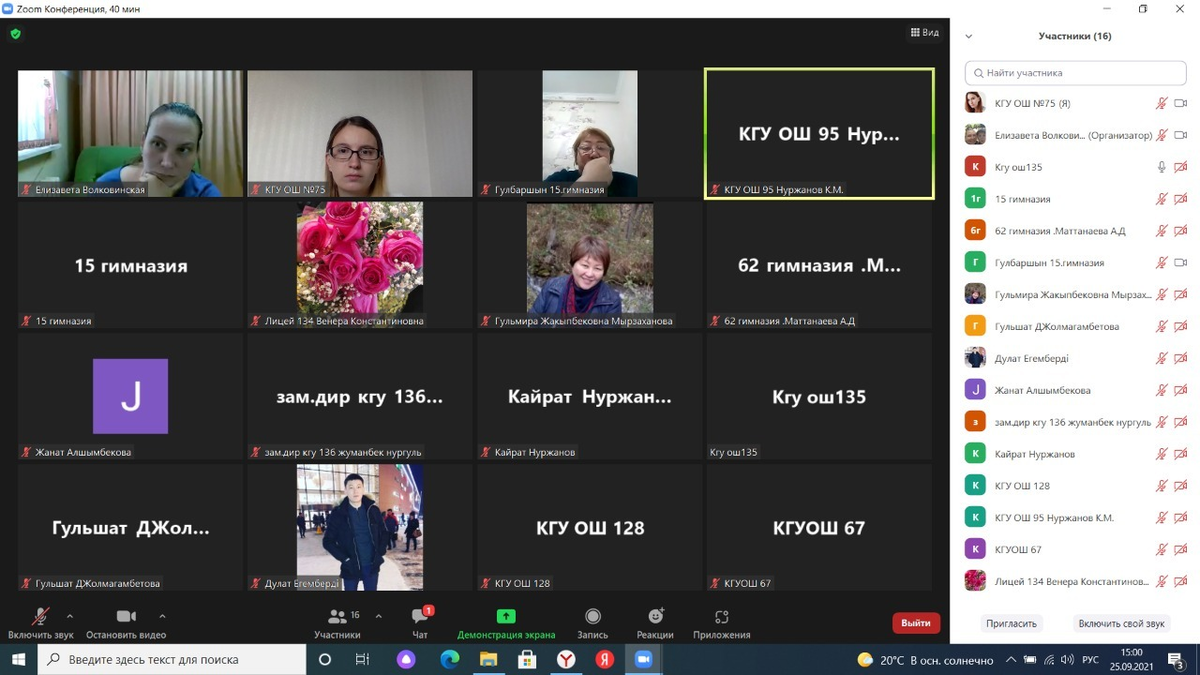The image size is (1200, 675).
Task: Toggle camera with Остановить видео
Action: tap(126, 617)
